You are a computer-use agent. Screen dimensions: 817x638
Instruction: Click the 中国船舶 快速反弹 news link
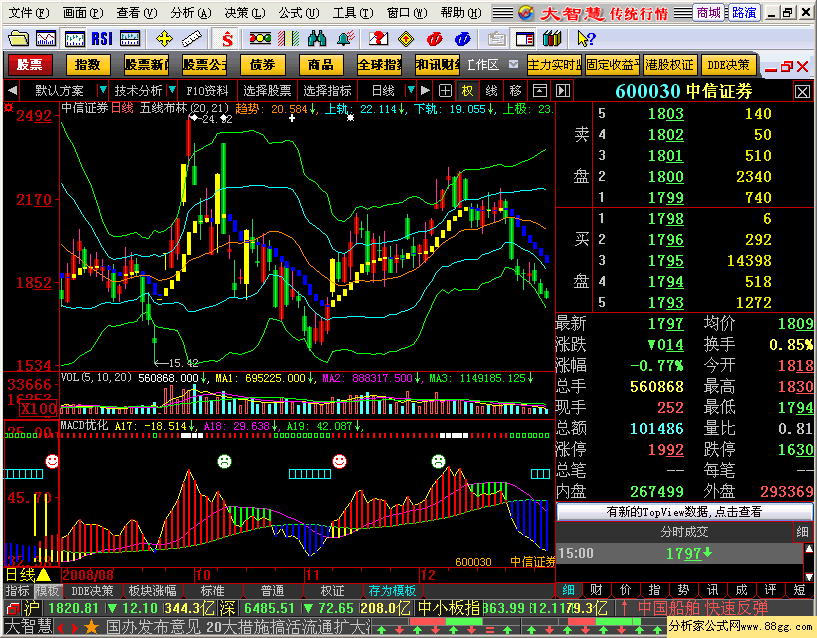pos(703,608)
